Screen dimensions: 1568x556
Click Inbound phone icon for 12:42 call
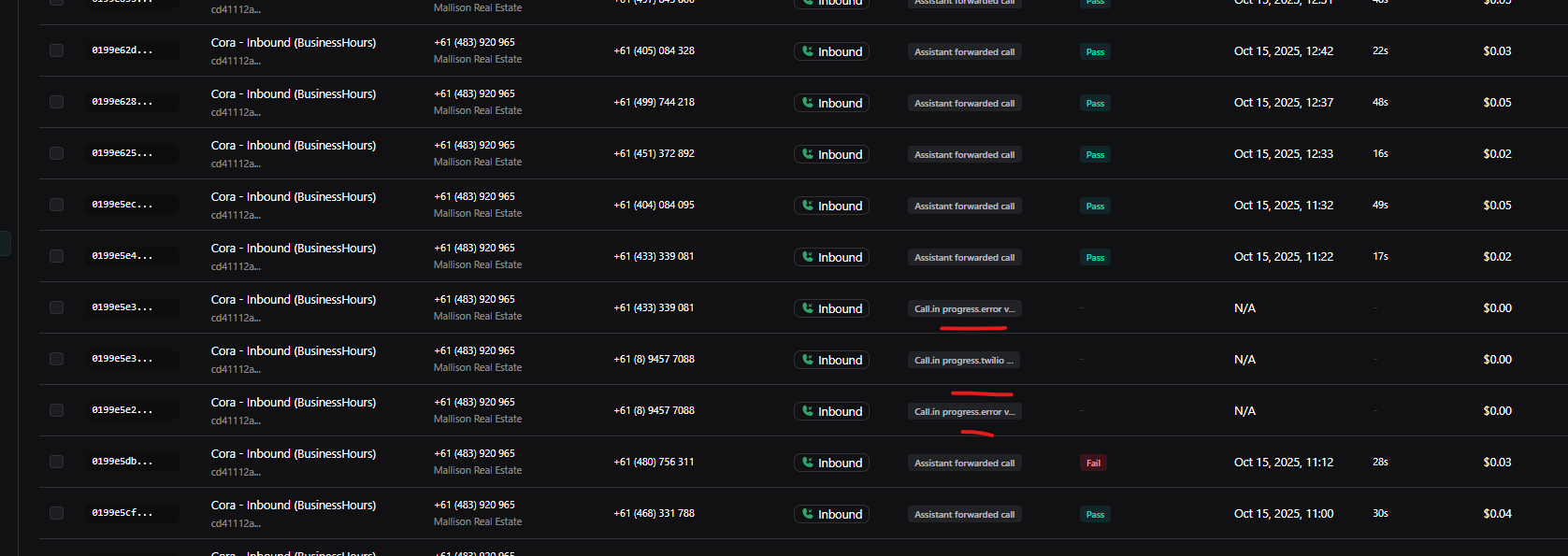pyautogui.click(x=808, y=51)
